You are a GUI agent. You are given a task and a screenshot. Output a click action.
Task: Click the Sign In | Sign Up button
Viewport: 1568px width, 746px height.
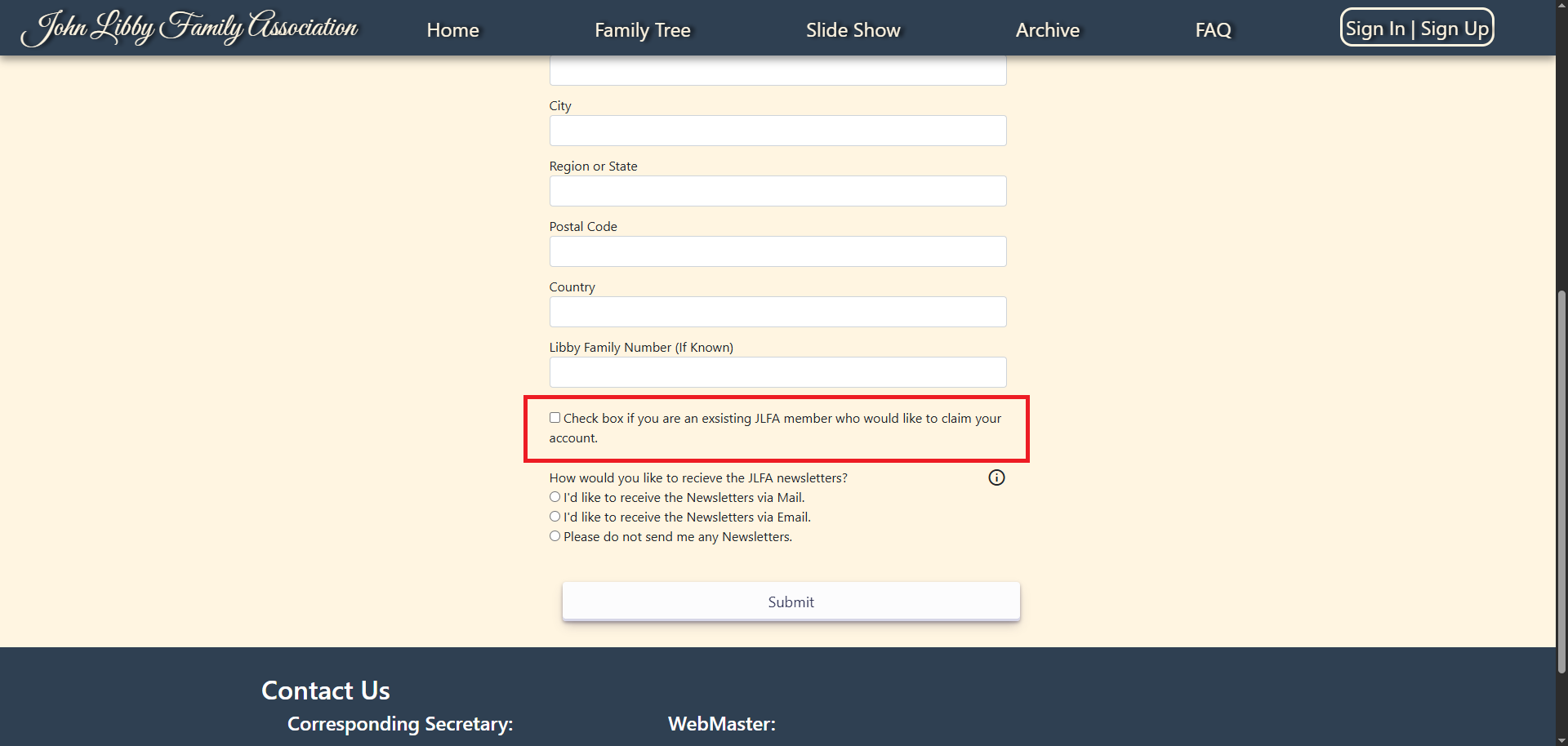pyautogui.click(x=1417, y=28)
